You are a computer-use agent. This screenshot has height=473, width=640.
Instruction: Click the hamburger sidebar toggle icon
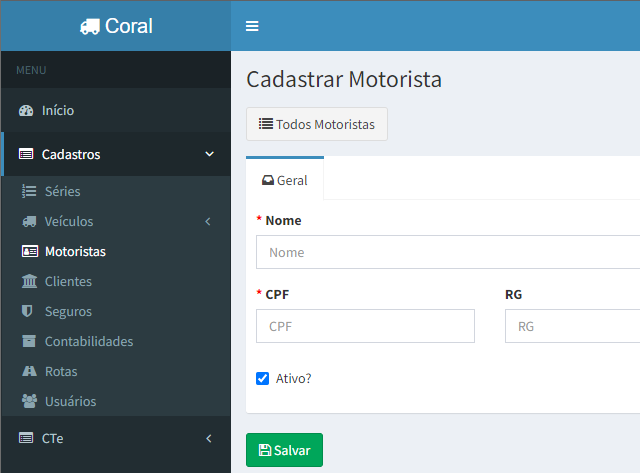(252, 26)
